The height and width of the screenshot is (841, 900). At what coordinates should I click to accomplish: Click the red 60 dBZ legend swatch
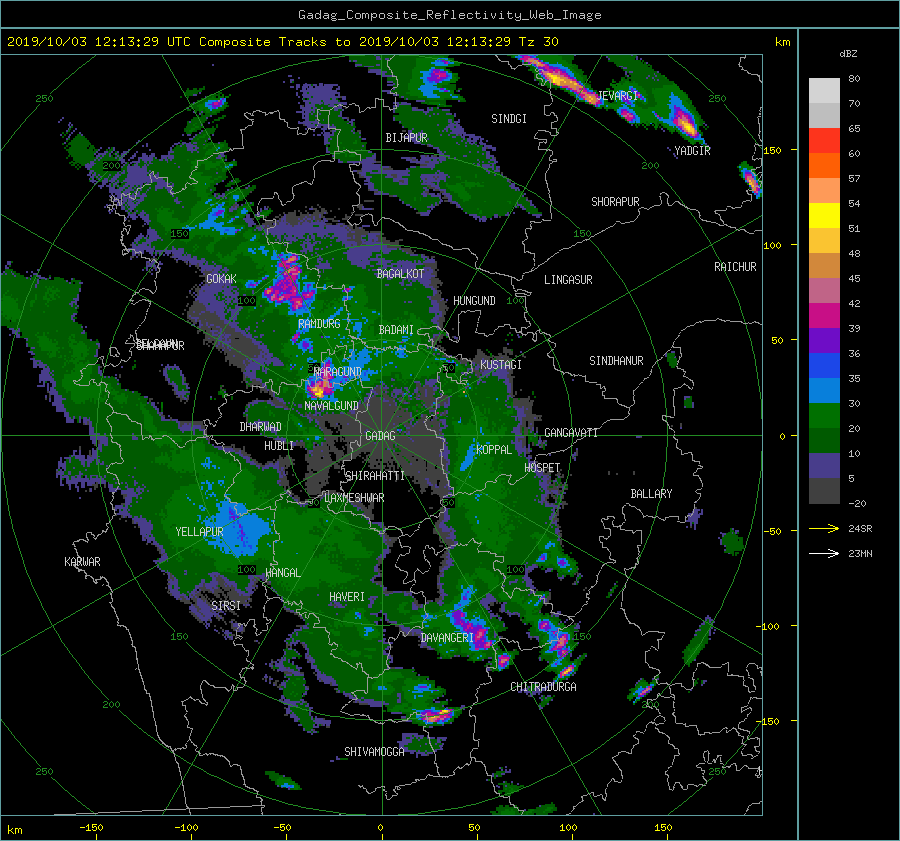(824, 141)
